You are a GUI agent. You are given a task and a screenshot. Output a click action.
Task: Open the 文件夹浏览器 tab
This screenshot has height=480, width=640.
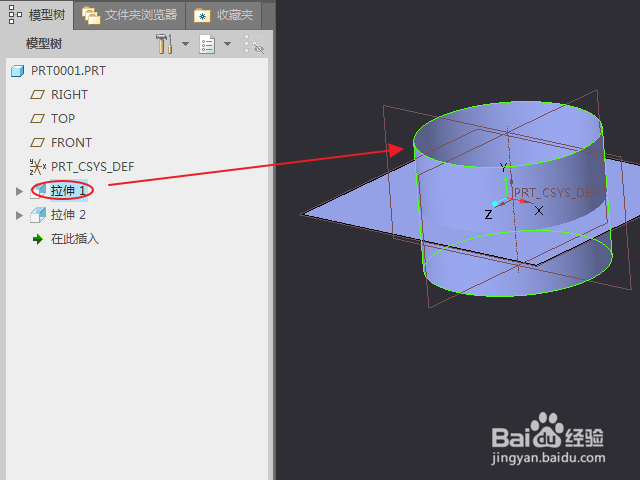(129, 15)
